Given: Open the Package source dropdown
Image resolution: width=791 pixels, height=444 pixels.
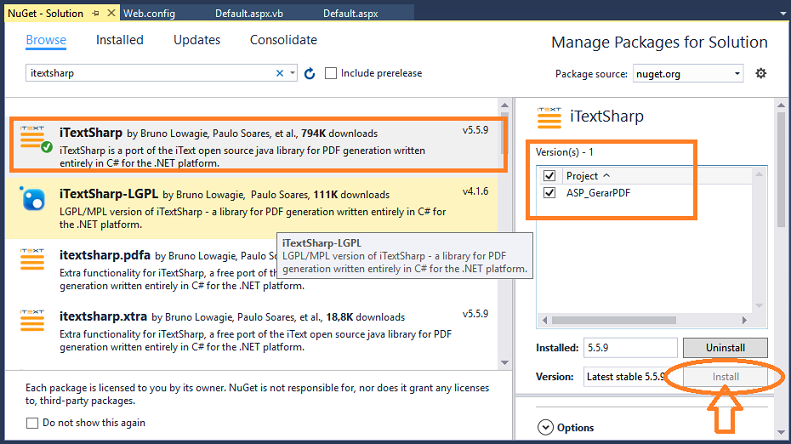Looking at the screenshot, I should pyautogui.click(x=688, y=74).
